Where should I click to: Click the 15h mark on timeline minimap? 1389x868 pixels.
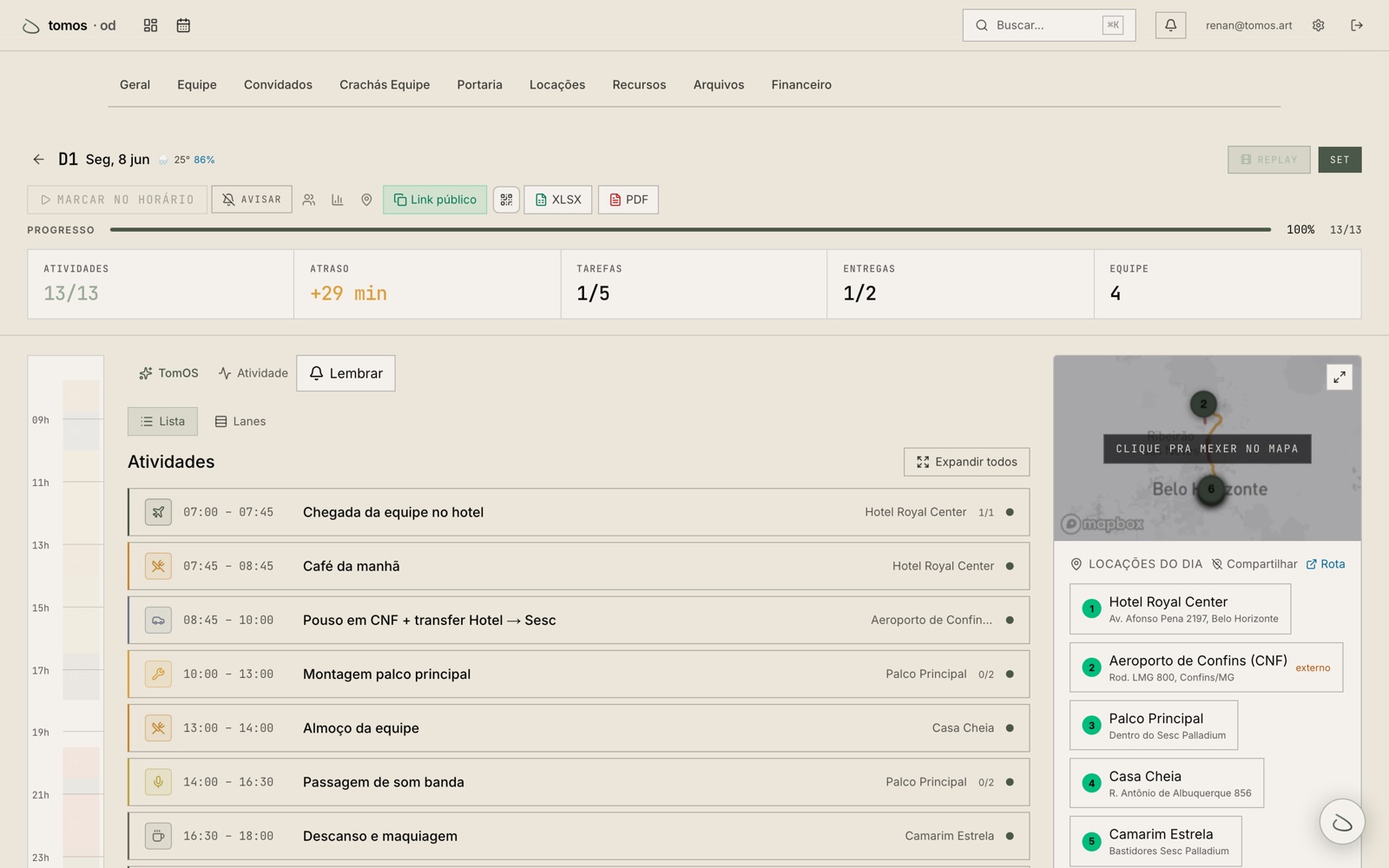41,608
